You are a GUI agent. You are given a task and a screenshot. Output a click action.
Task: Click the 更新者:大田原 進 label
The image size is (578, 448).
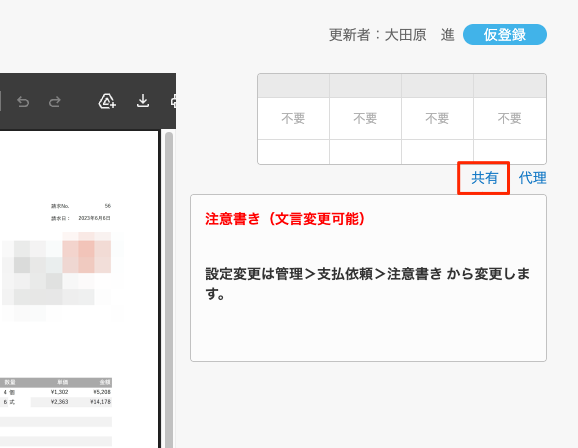(392, 35)
